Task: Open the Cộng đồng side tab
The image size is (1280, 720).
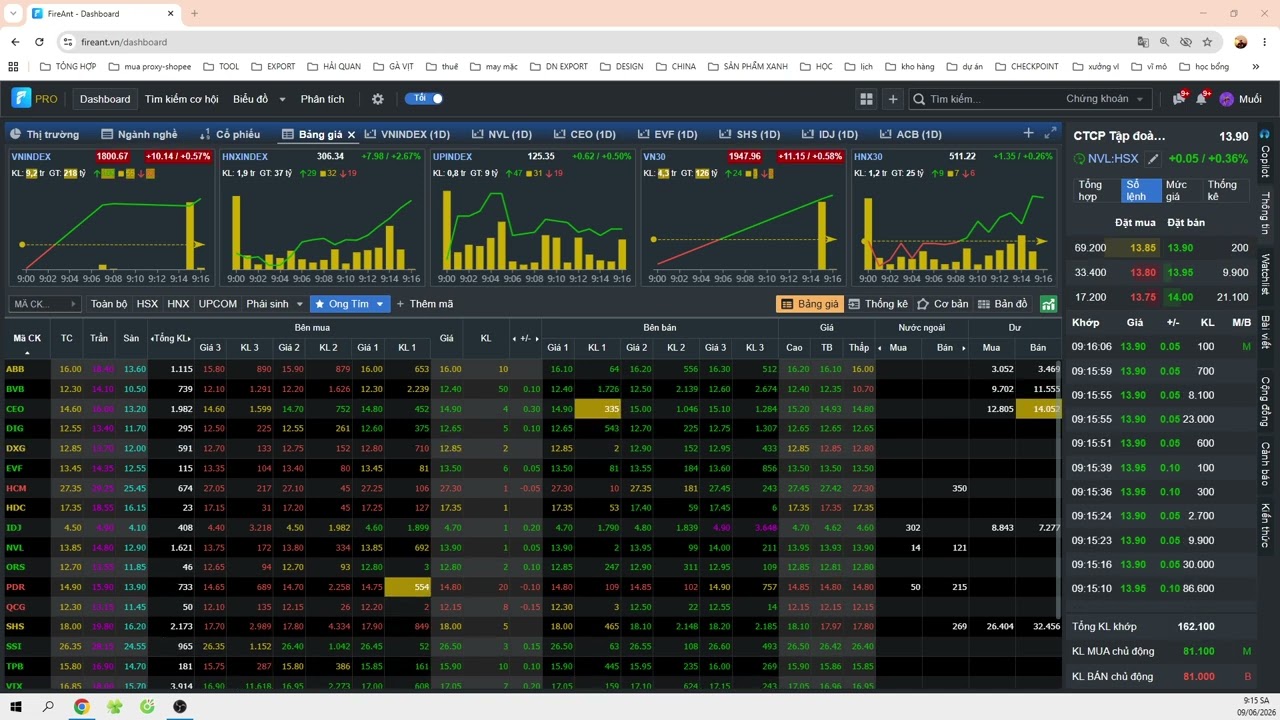Action: pos(1265,401)
